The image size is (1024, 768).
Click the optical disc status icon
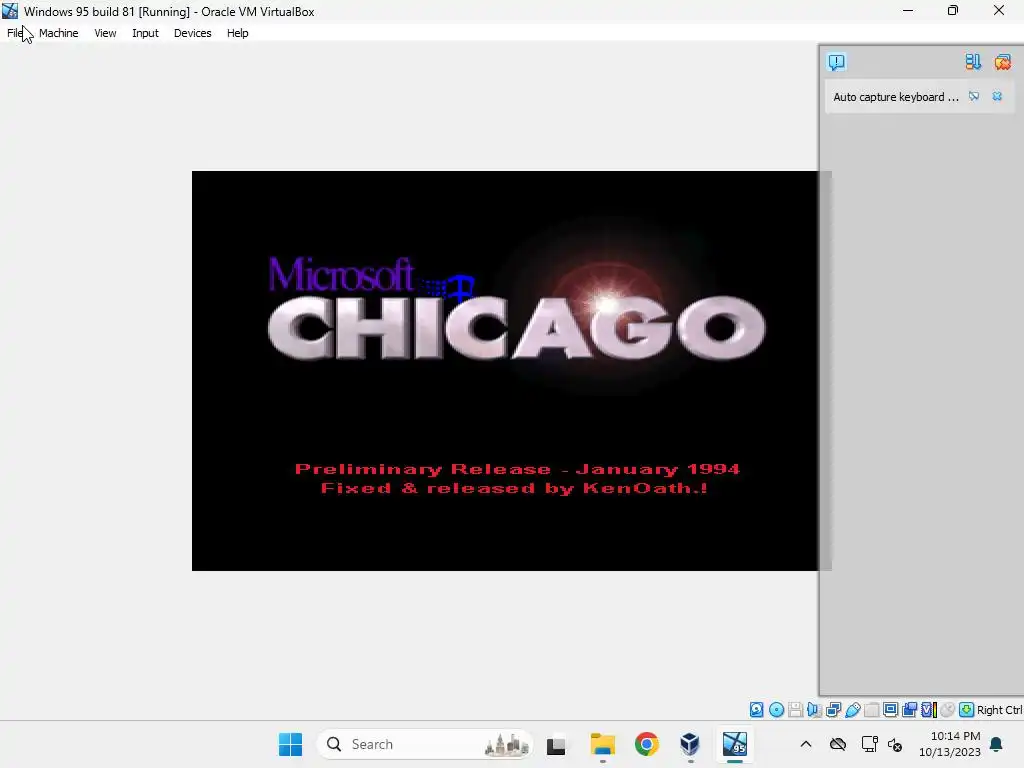776,710
